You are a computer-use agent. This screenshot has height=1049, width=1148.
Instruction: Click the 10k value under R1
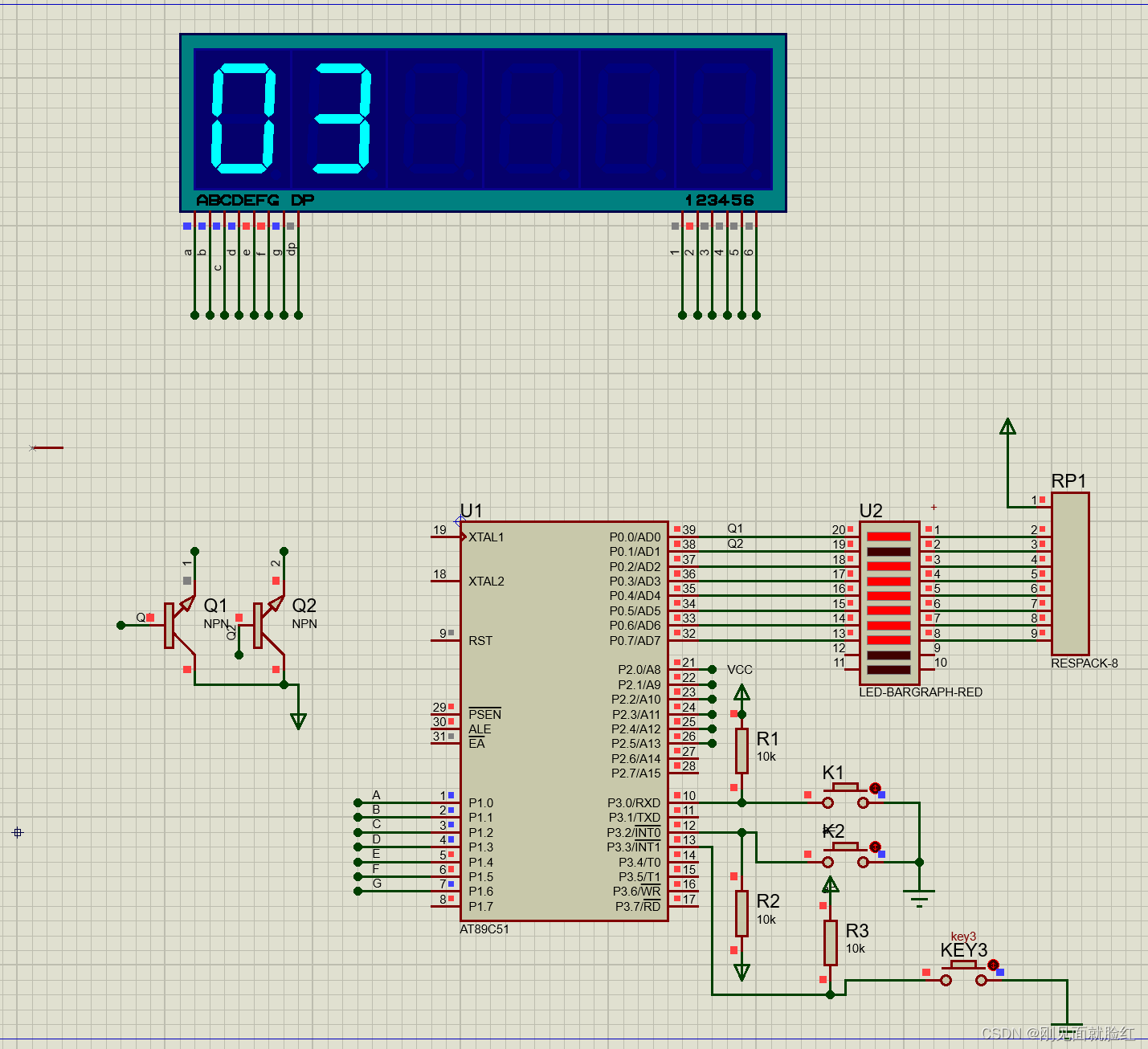coord(766,757)
